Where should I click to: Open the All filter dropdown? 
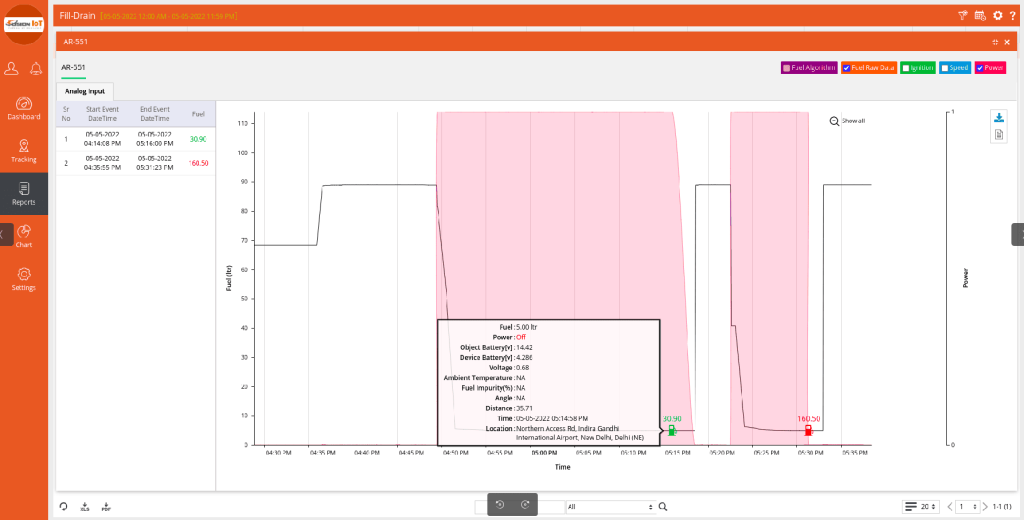[610, 506]
